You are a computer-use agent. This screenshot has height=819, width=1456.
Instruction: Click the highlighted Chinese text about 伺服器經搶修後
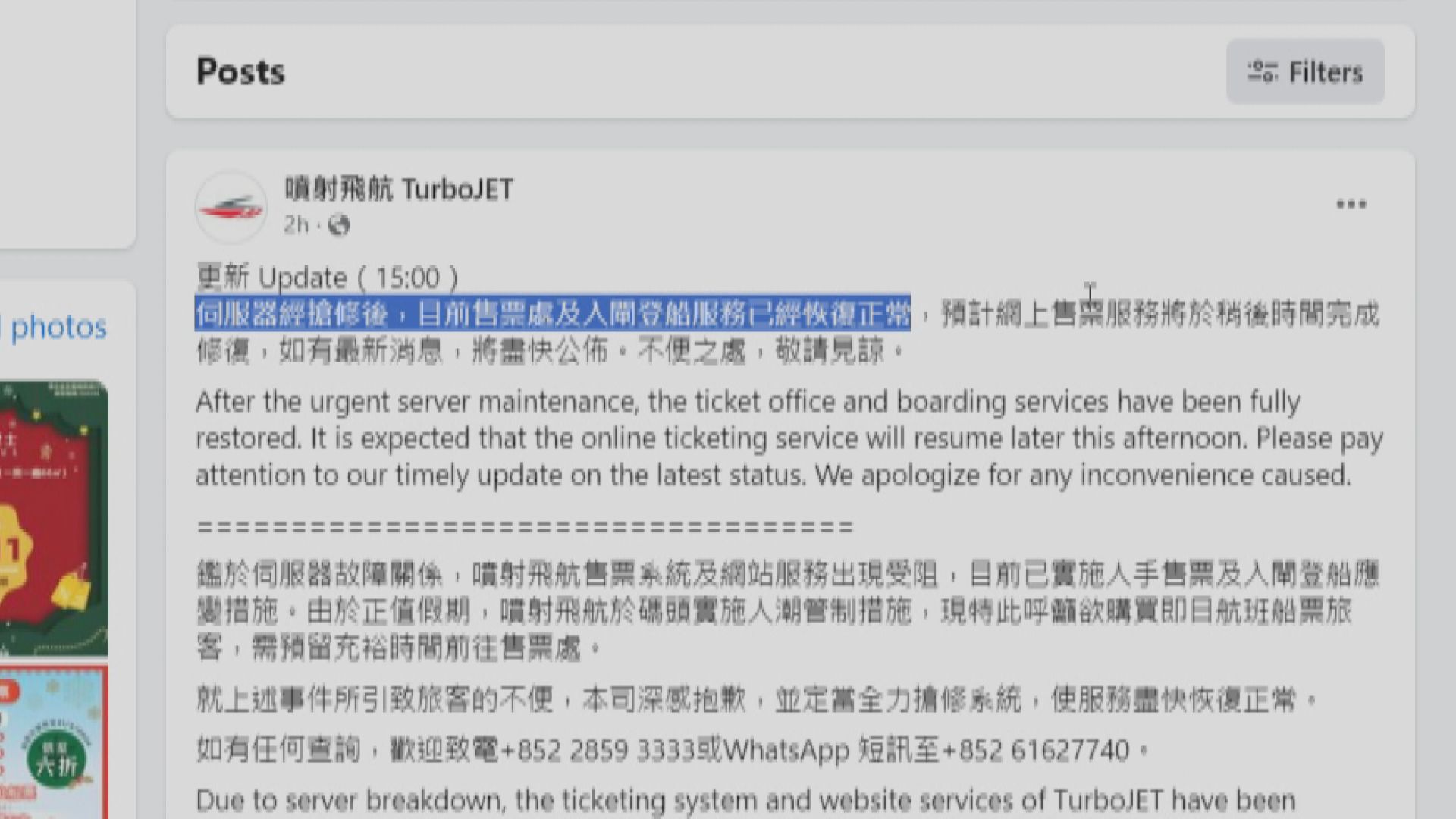tap(553, 313)
